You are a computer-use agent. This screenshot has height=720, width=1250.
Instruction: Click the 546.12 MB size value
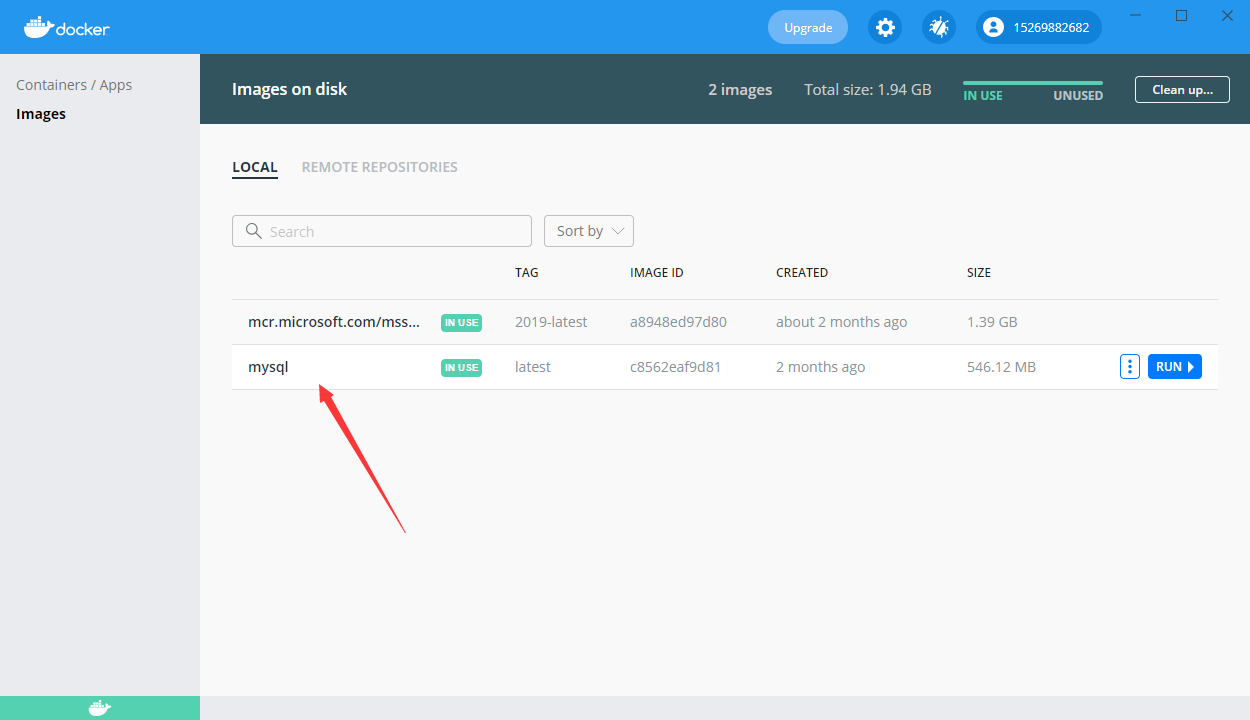pyautogui.click(x=1002, y=367)
